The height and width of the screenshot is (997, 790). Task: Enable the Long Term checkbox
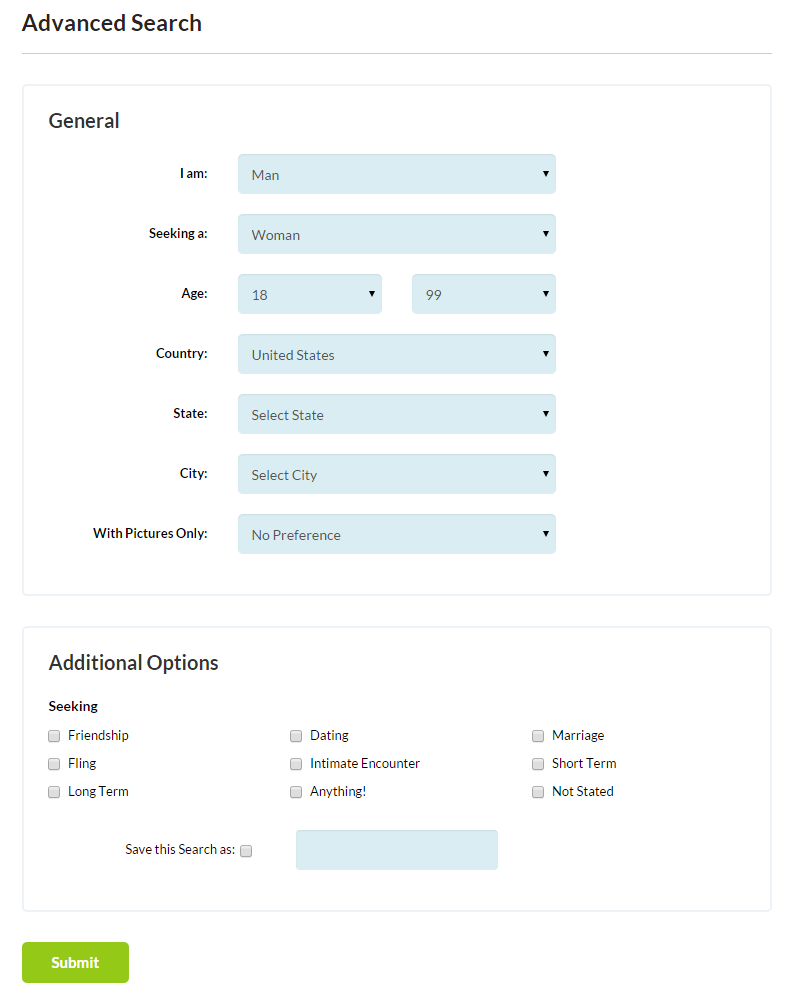click(x=54, y=792)
